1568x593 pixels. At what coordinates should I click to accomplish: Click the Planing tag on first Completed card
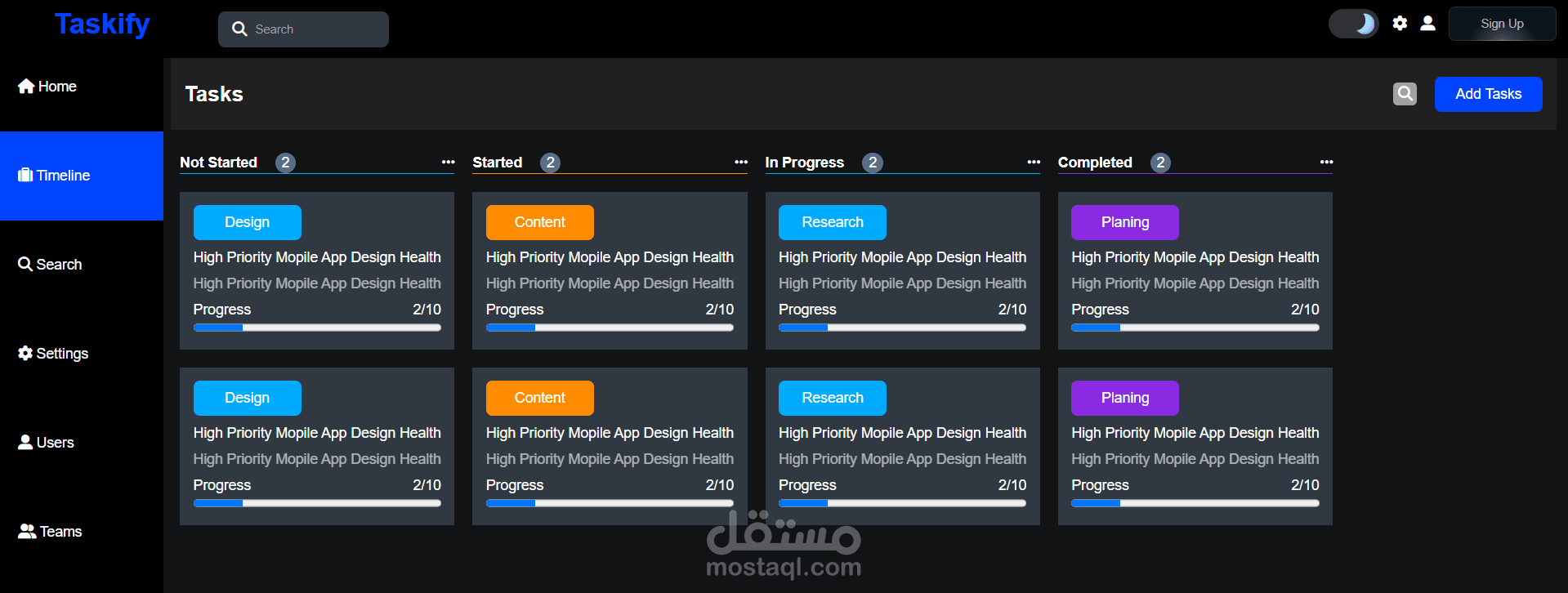(x=1124, y=222)
